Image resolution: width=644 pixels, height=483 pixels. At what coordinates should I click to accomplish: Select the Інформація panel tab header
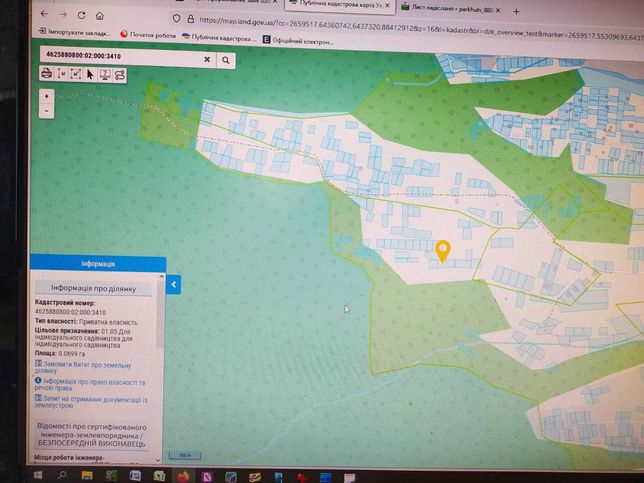pyautogui.click(x=98, y=264)
